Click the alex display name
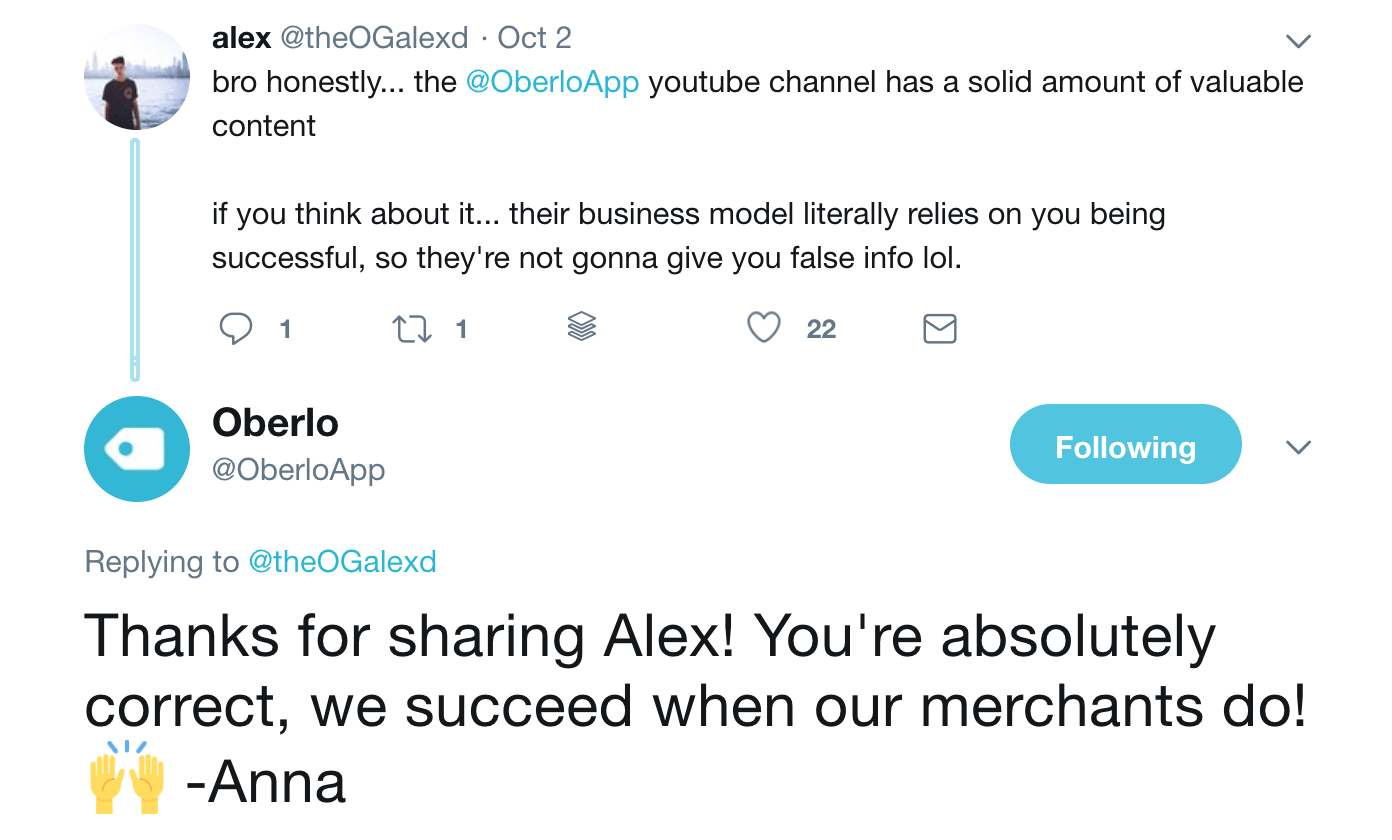 (241, 38)
